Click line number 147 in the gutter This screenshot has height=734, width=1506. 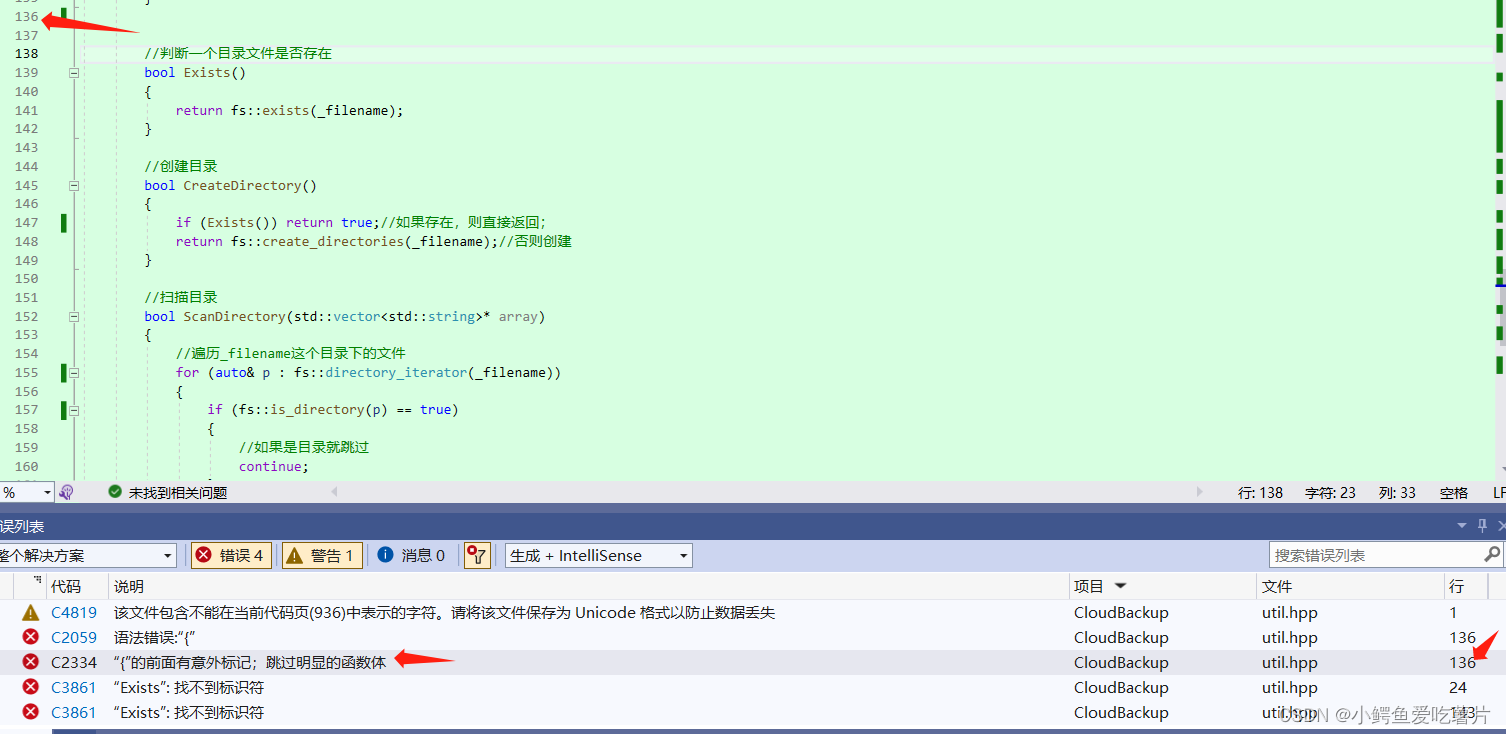(x=27, y=223)
